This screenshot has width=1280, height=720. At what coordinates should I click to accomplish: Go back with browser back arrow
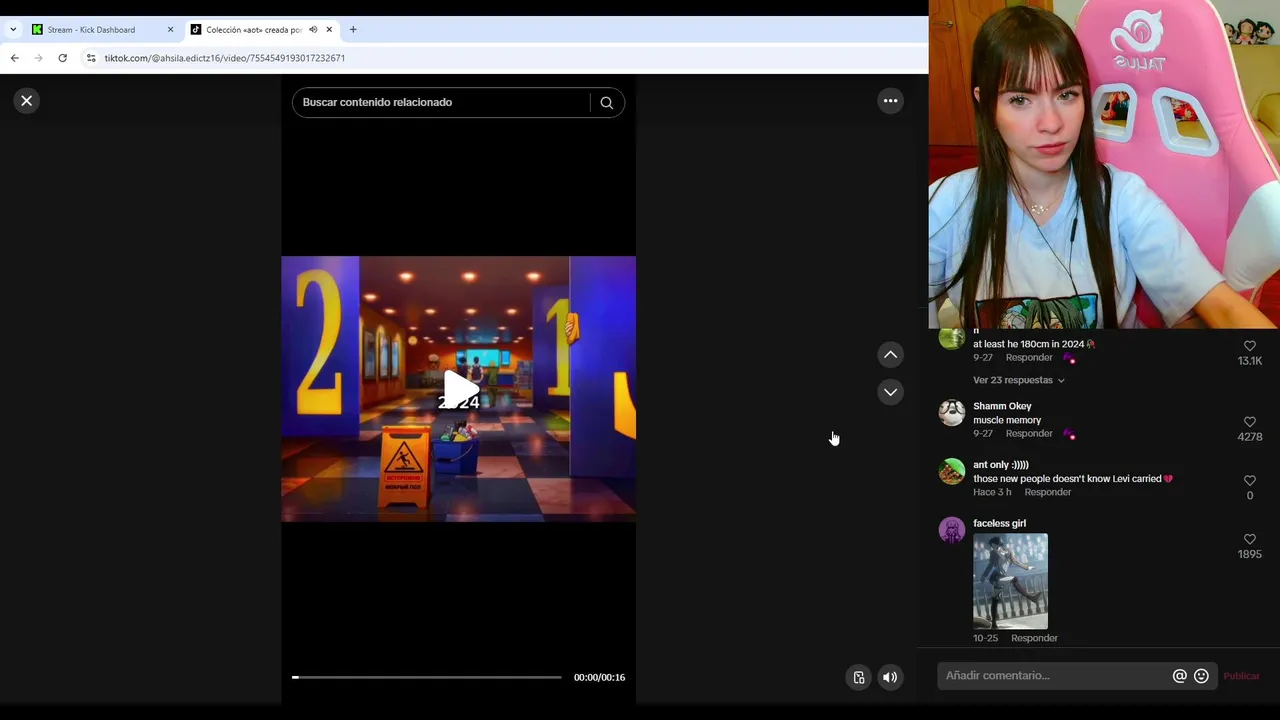click(x=15, y=58)
